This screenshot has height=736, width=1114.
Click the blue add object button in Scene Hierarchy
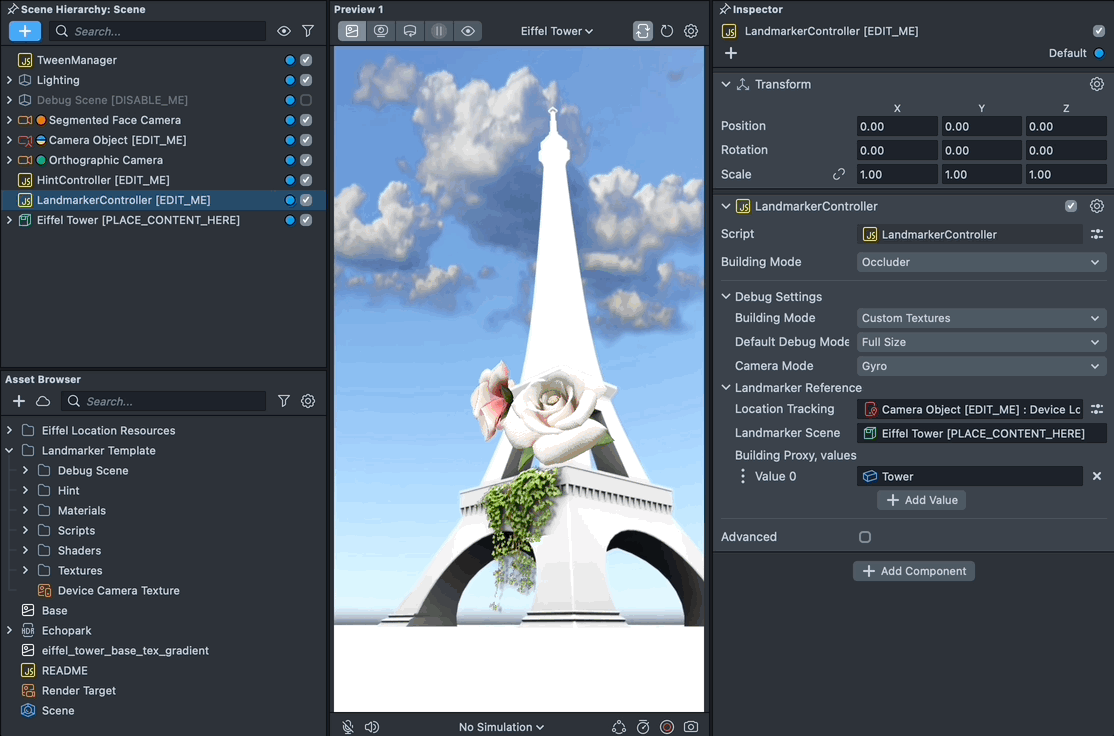tap(25, 31)
